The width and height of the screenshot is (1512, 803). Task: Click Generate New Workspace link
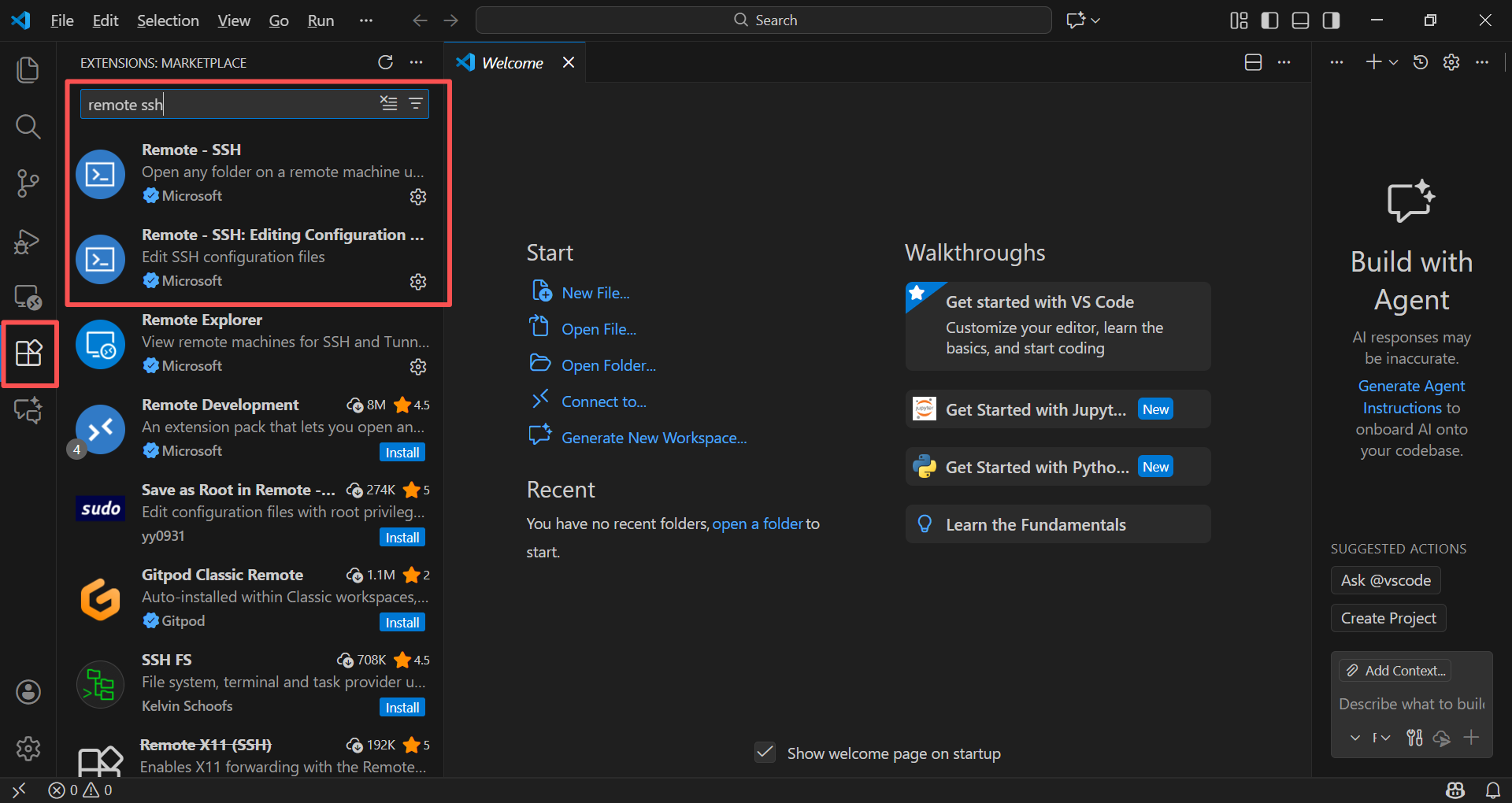pyautogui.click(x=654, y=438)
